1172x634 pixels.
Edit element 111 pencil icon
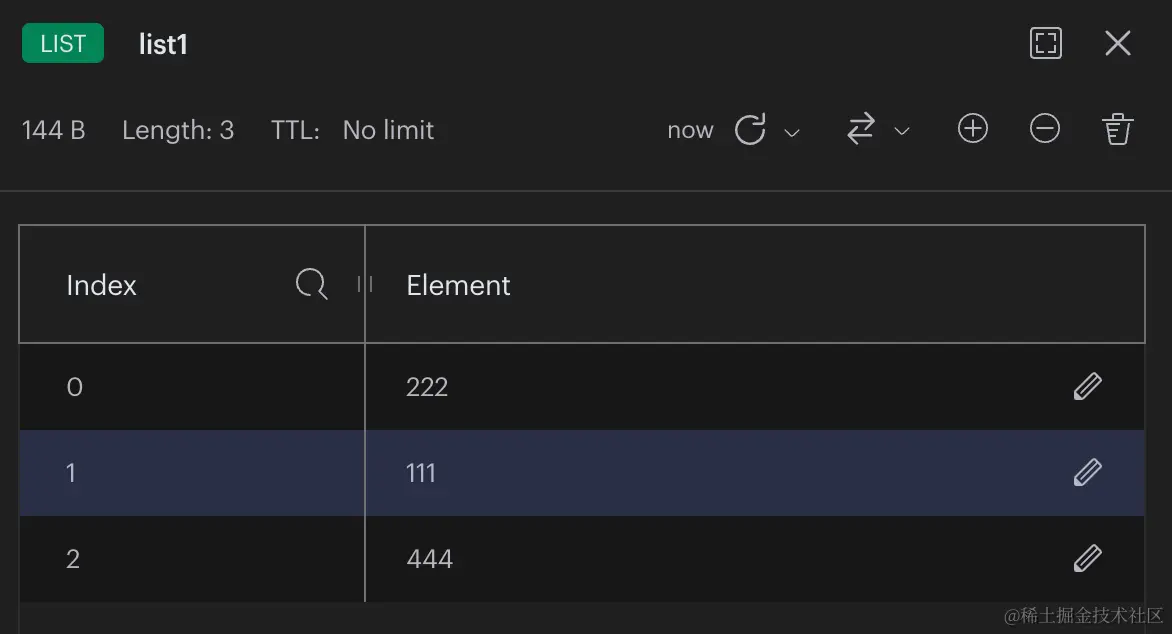tap(1088, 473)
